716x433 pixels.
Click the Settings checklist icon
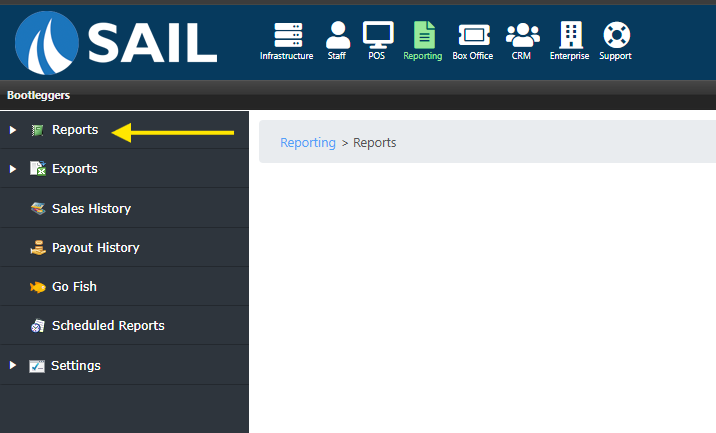[x=37, y=366]
